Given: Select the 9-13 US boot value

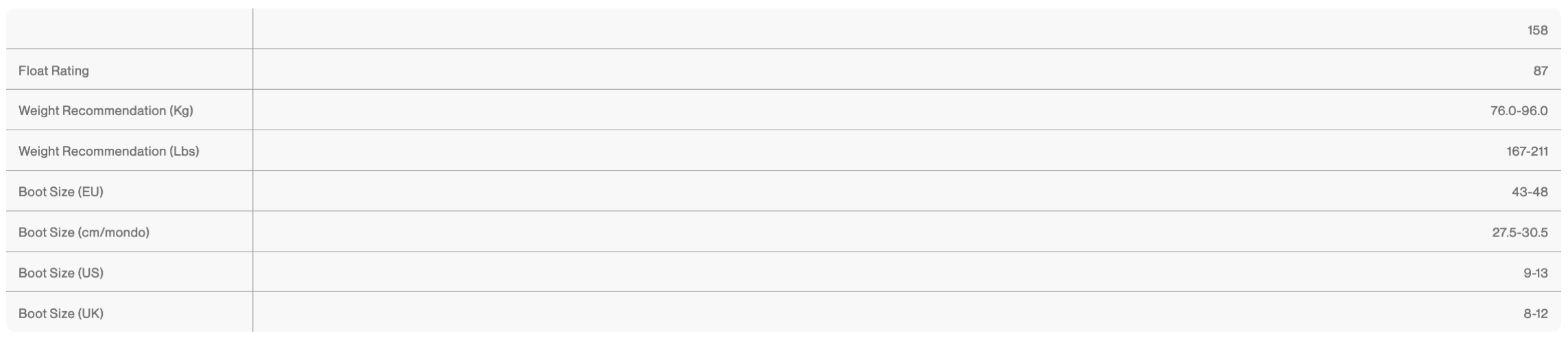Looking at the screenshot, I should [1535, 273].
